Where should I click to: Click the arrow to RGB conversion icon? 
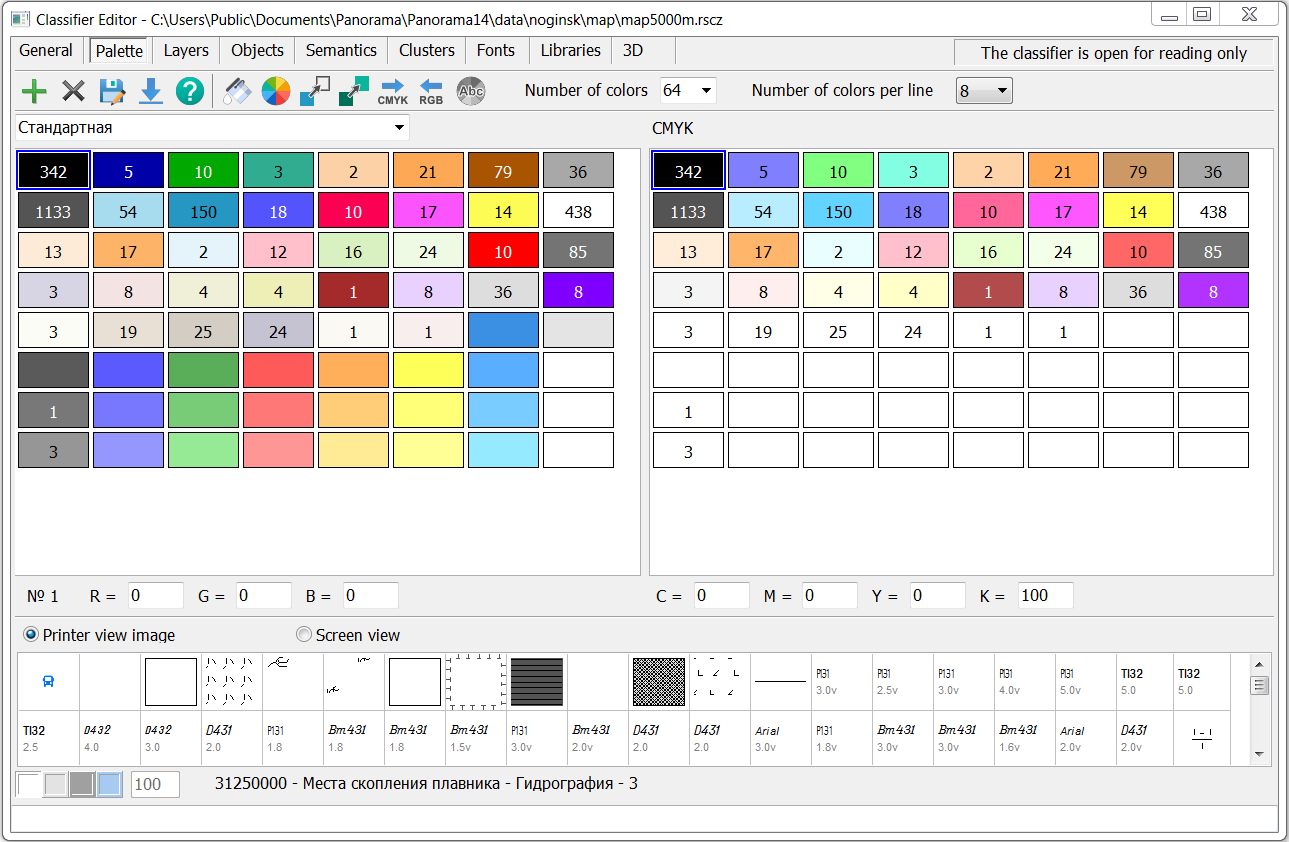(431, 92)
